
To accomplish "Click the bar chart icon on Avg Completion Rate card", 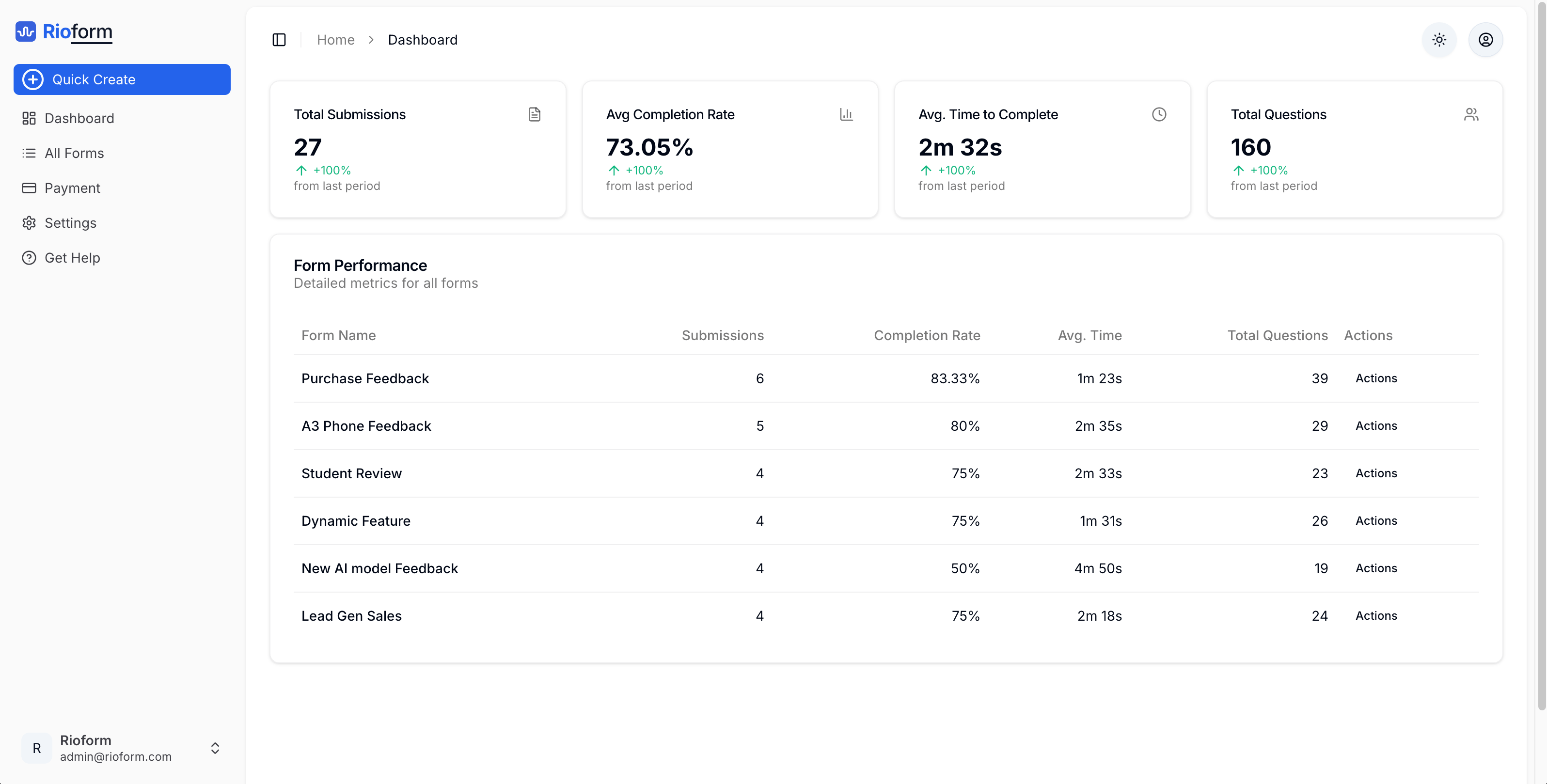I will [847, 114].
